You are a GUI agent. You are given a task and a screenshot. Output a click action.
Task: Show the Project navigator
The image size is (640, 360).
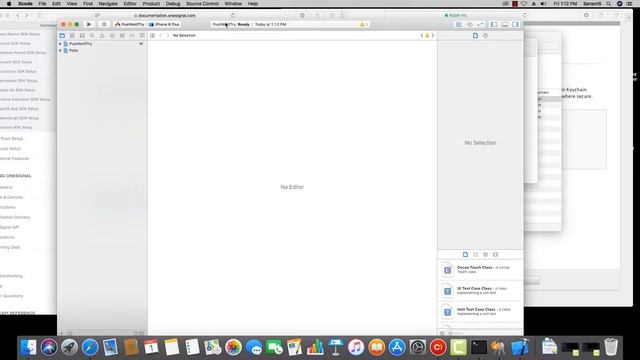pyautogui.click(x=62, y=36)
